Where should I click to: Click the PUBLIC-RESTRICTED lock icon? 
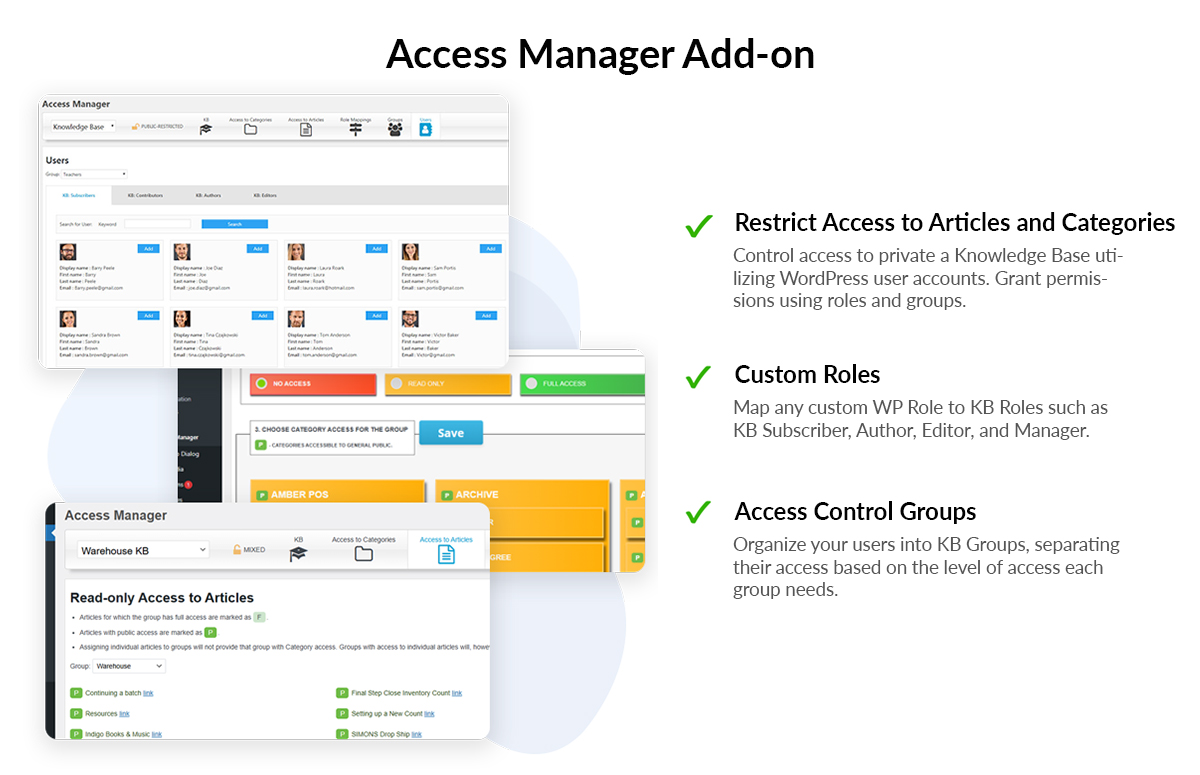tap(135, 126)
